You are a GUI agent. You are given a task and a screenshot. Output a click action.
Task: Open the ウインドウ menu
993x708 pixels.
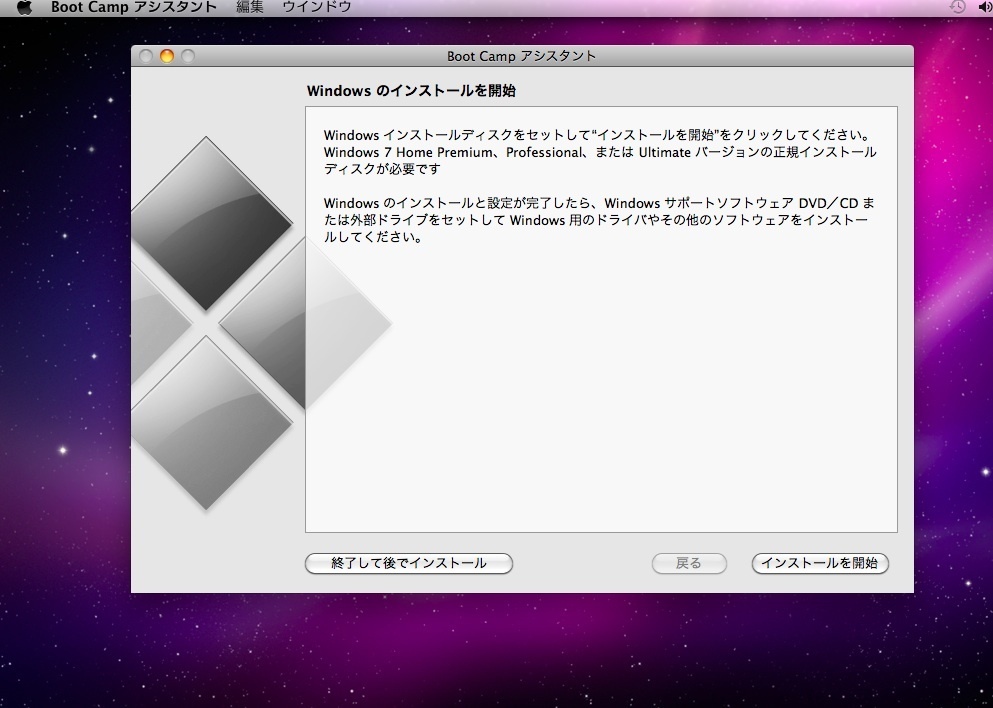317,7
